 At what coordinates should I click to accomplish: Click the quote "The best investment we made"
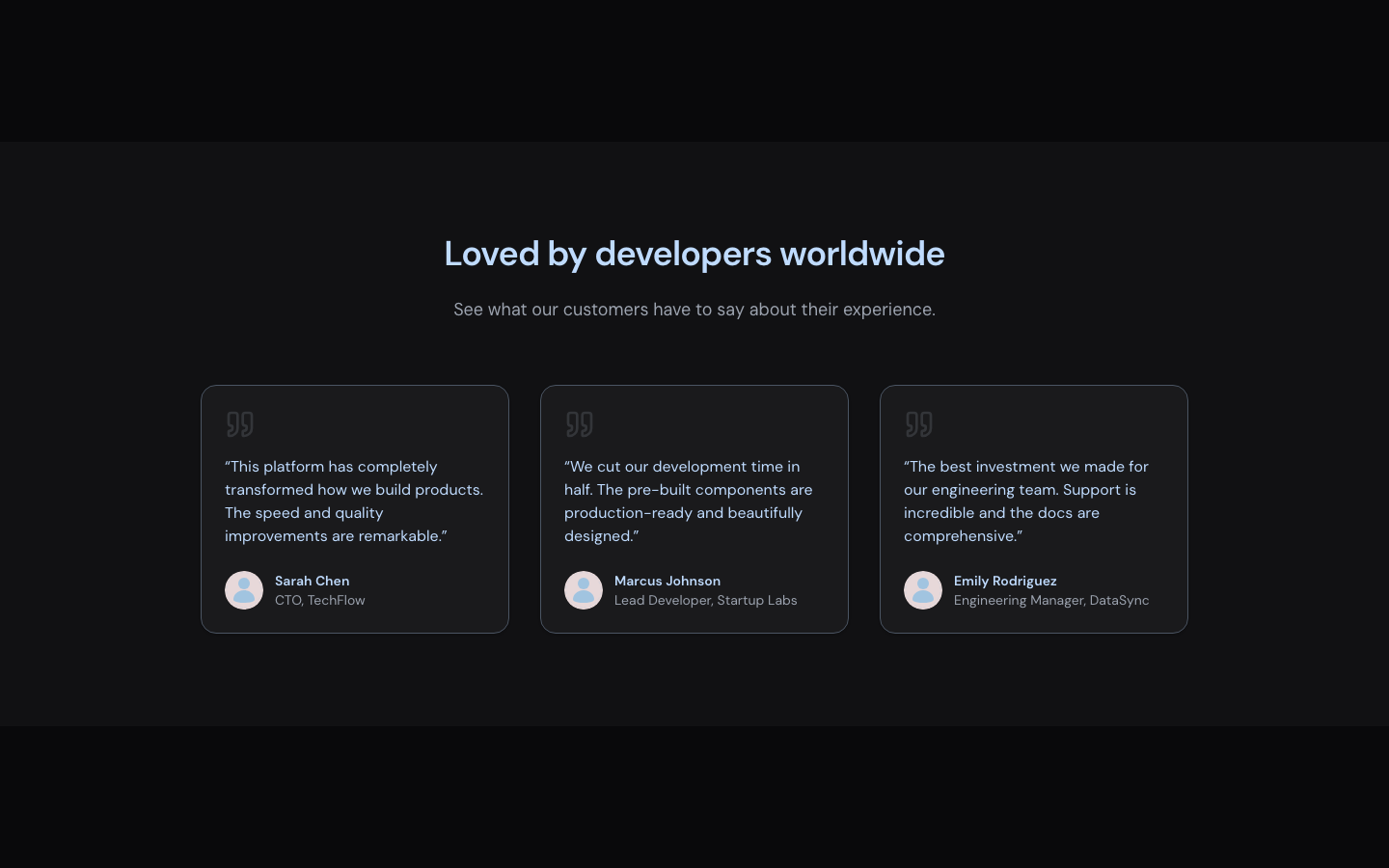tap(1025, 502)
